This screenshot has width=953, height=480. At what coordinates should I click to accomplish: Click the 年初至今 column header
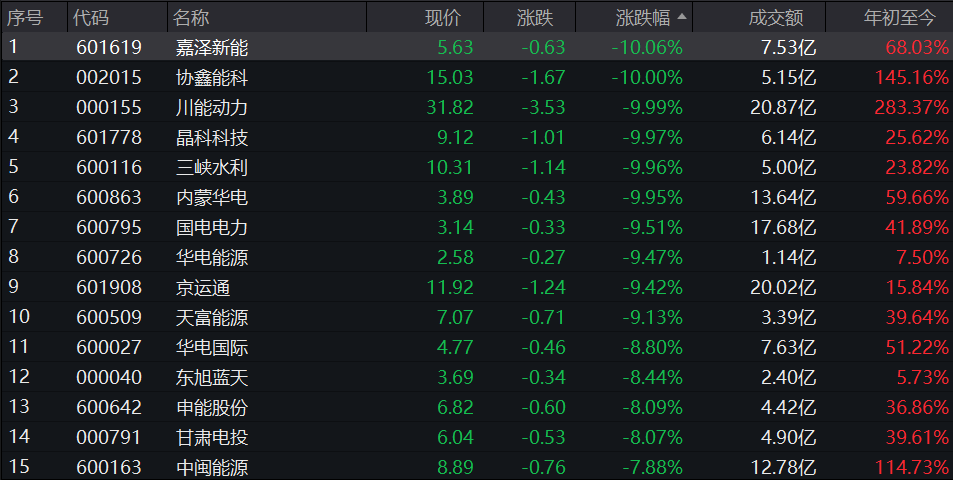click(x=900, y=17)
